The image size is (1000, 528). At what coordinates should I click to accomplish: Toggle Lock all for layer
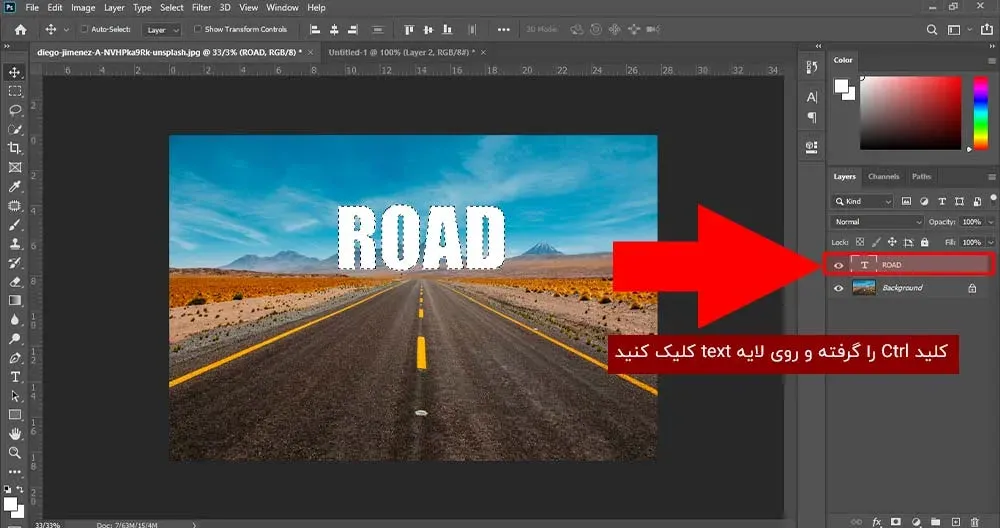pyautogui.click(x=925, y=242)
